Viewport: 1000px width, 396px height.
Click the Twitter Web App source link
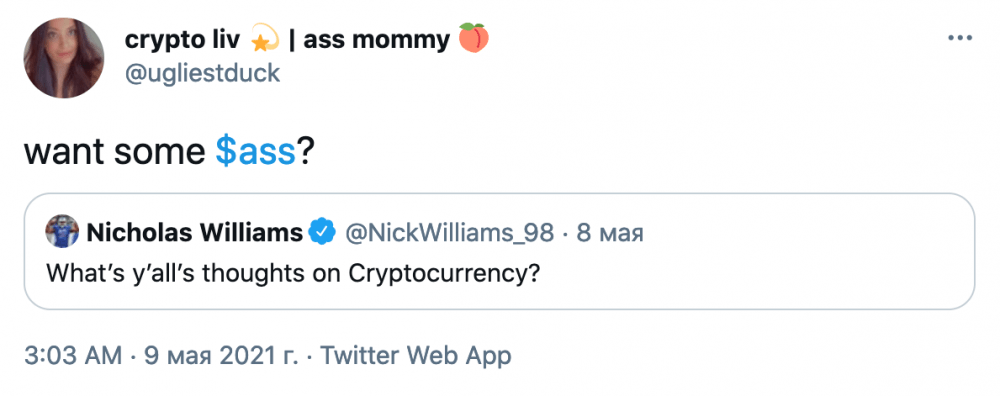(x=415, y=355)
